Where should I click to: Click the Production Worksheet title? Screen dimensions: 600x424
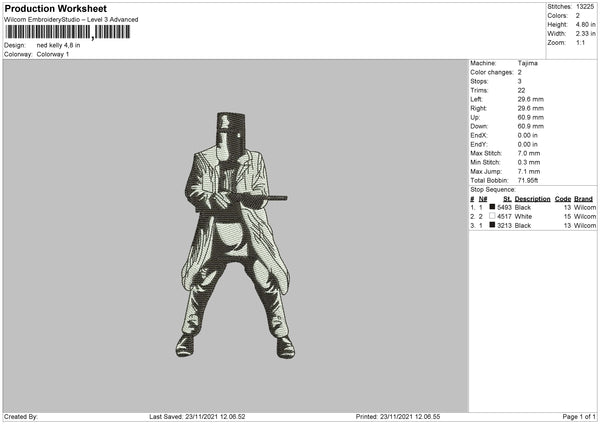(55, 8)
